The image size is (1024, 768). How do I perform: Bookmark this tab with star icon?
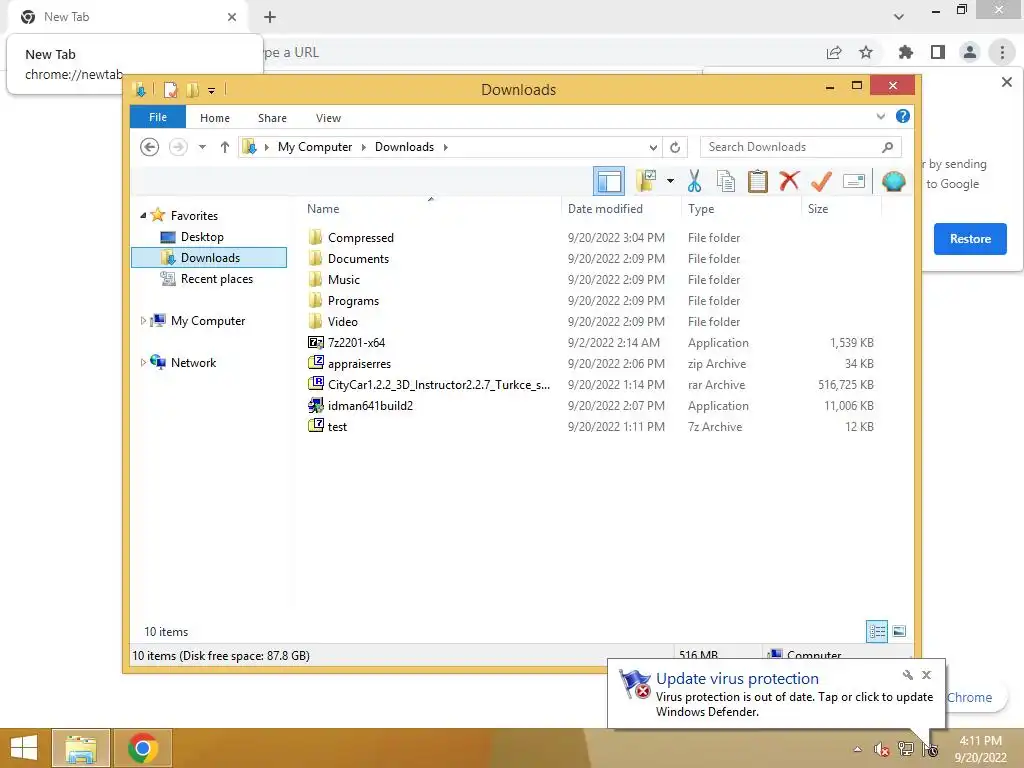click(x=866, y=52)
